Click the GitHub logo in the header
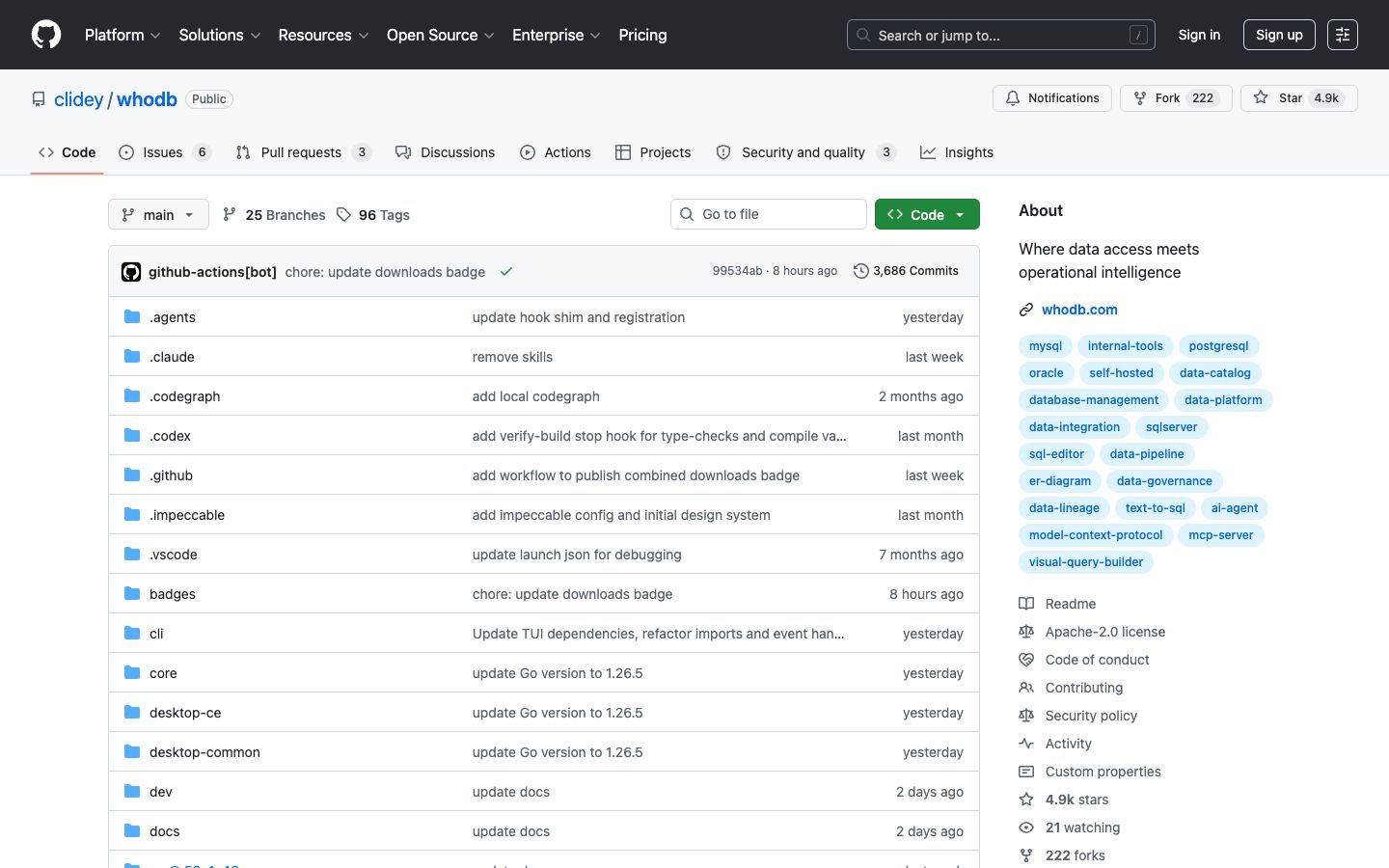Screen dimensions: 1389x868 46,35
